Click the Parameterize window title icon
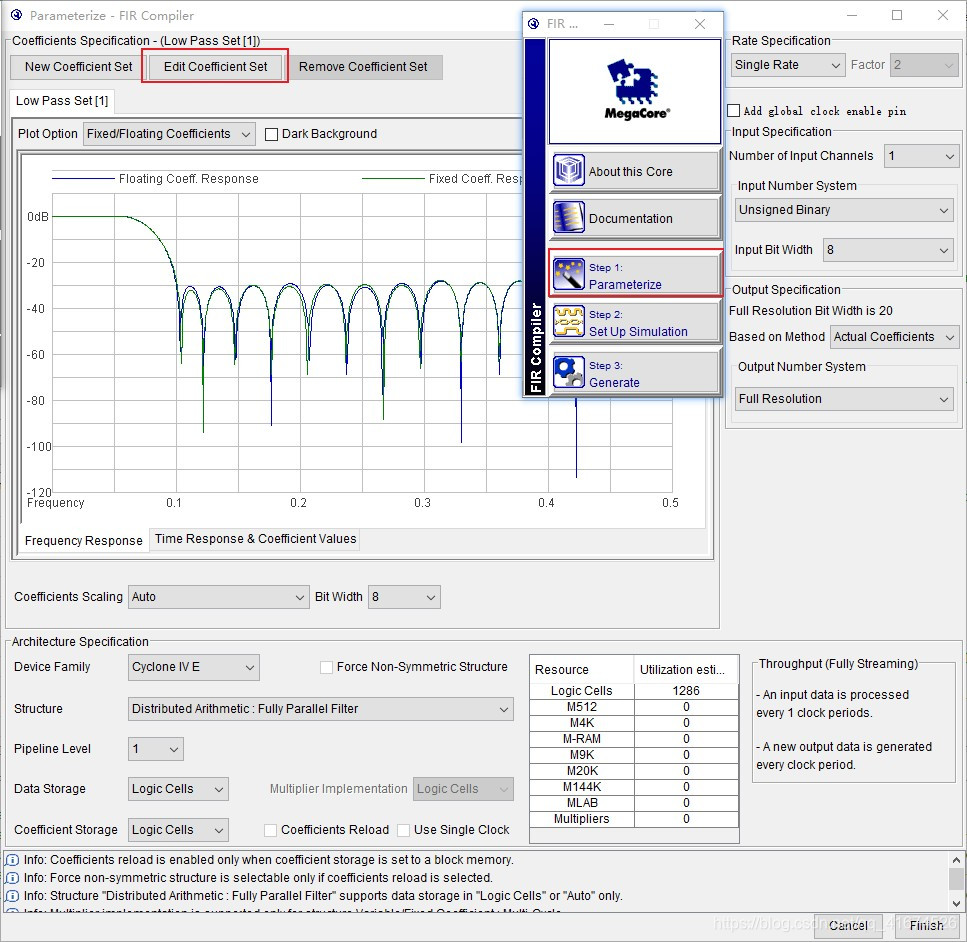 [17, 15]
